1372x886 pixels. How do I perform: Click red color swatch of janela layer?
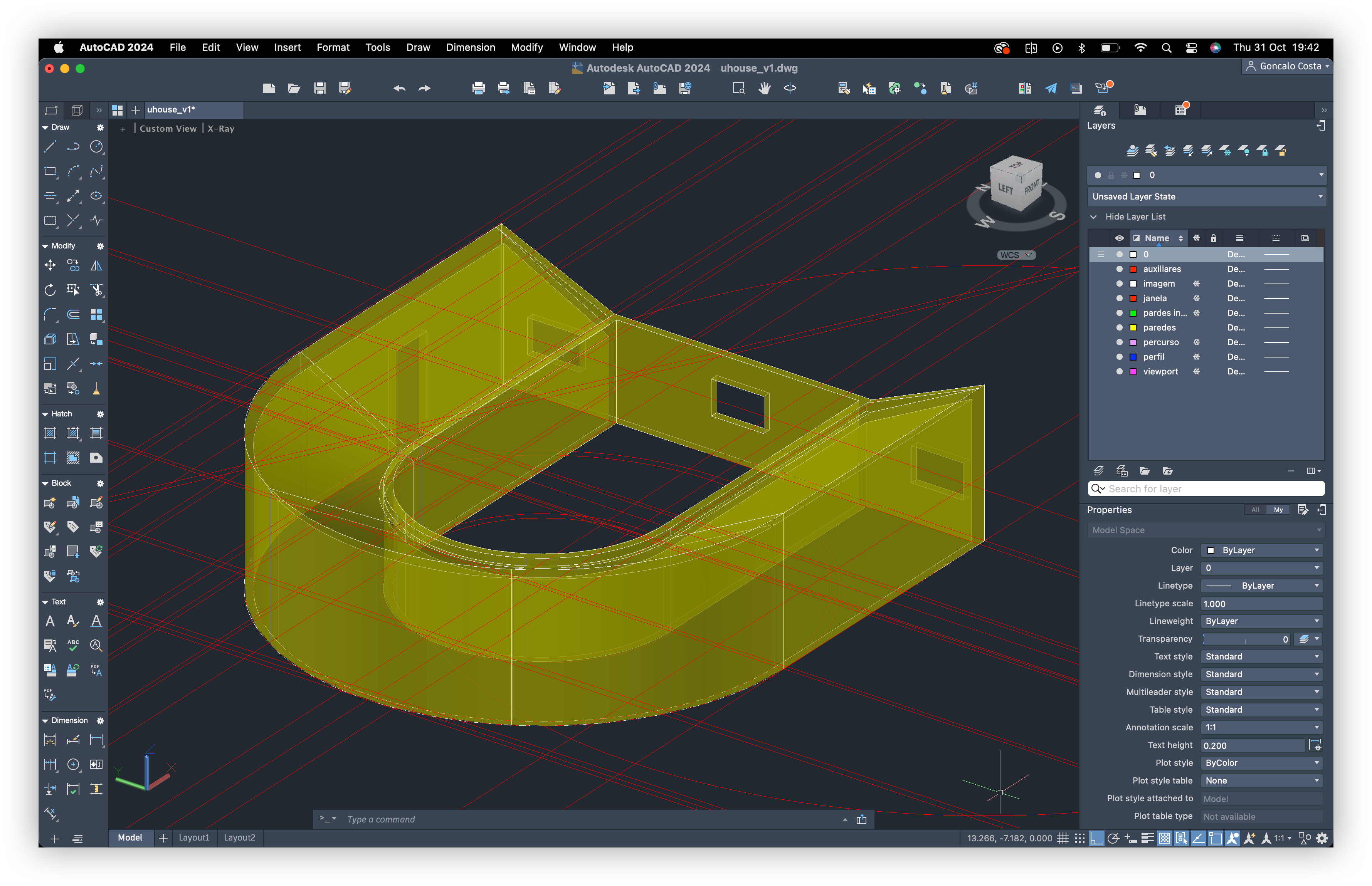coord(1133,298)
